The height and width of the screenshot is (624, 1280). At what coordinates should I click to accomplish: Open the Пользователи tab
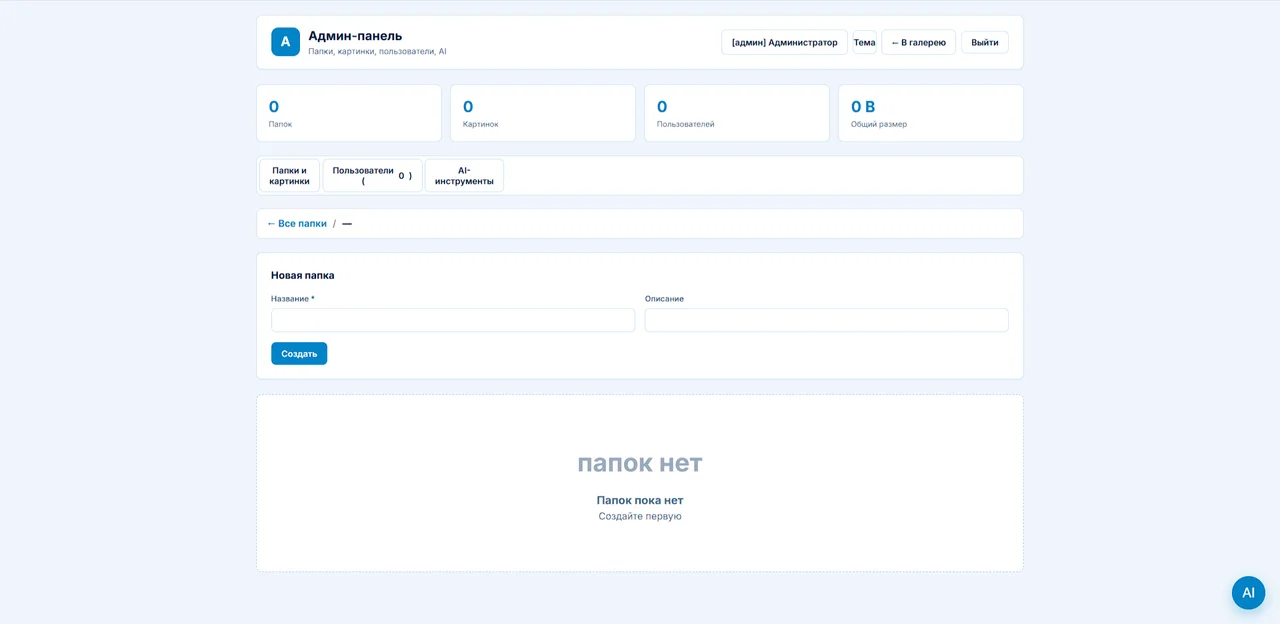372,176
